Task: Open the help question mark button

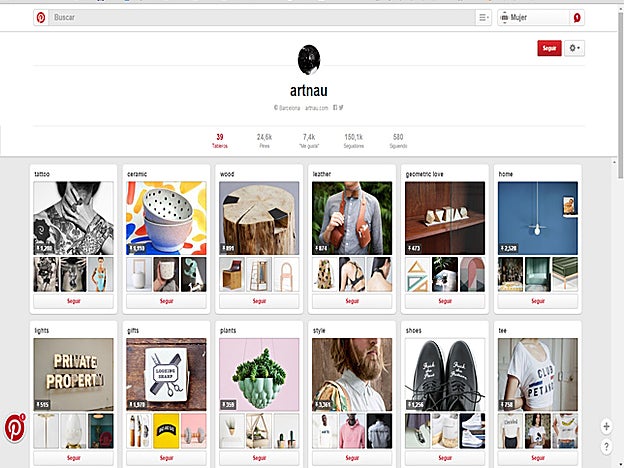Action: pyautogui.click(x=606, y=444)
